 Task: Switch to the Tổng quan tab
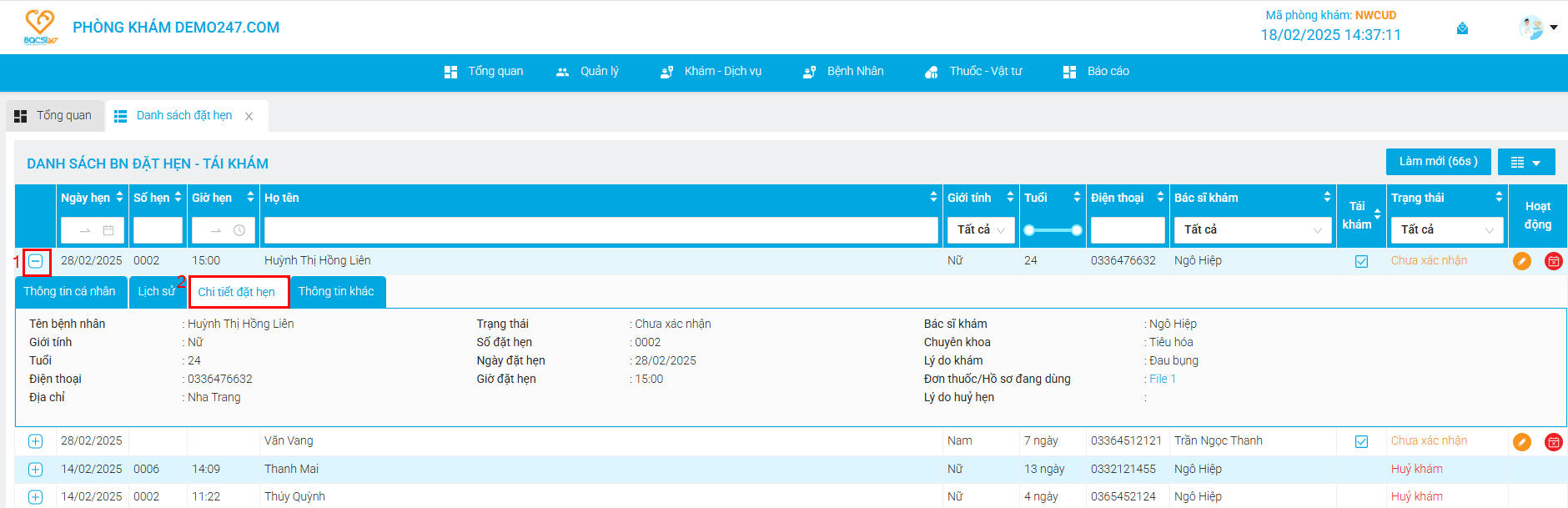[x=53, y=116]
